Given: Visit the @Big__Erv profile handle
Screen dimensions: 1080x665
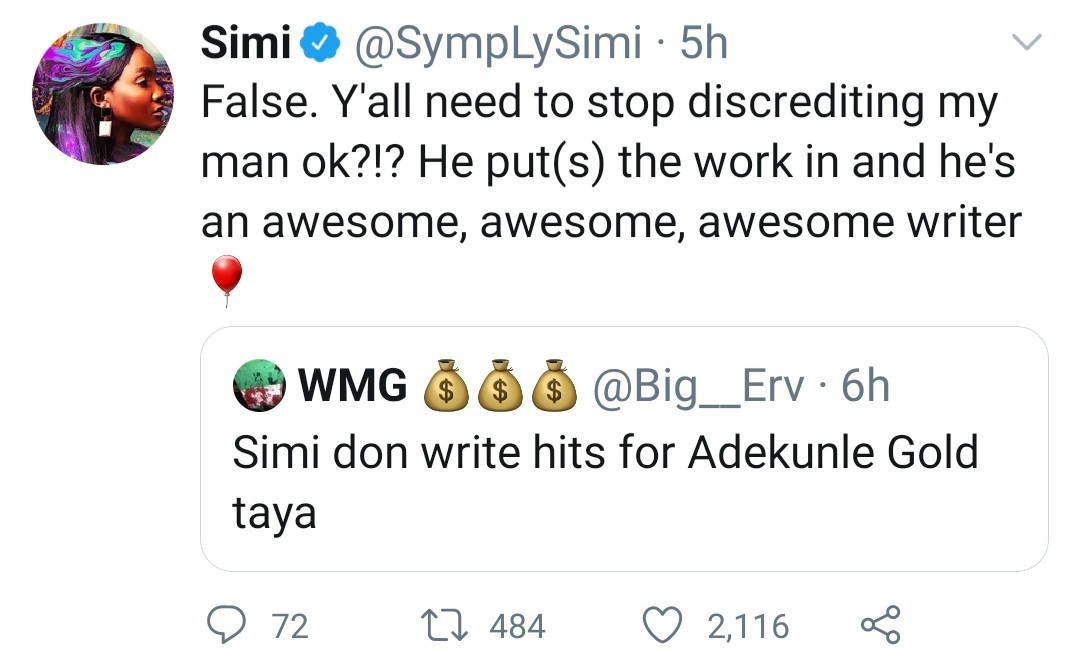Looking at the screenshot, I should tap(700, 387).
